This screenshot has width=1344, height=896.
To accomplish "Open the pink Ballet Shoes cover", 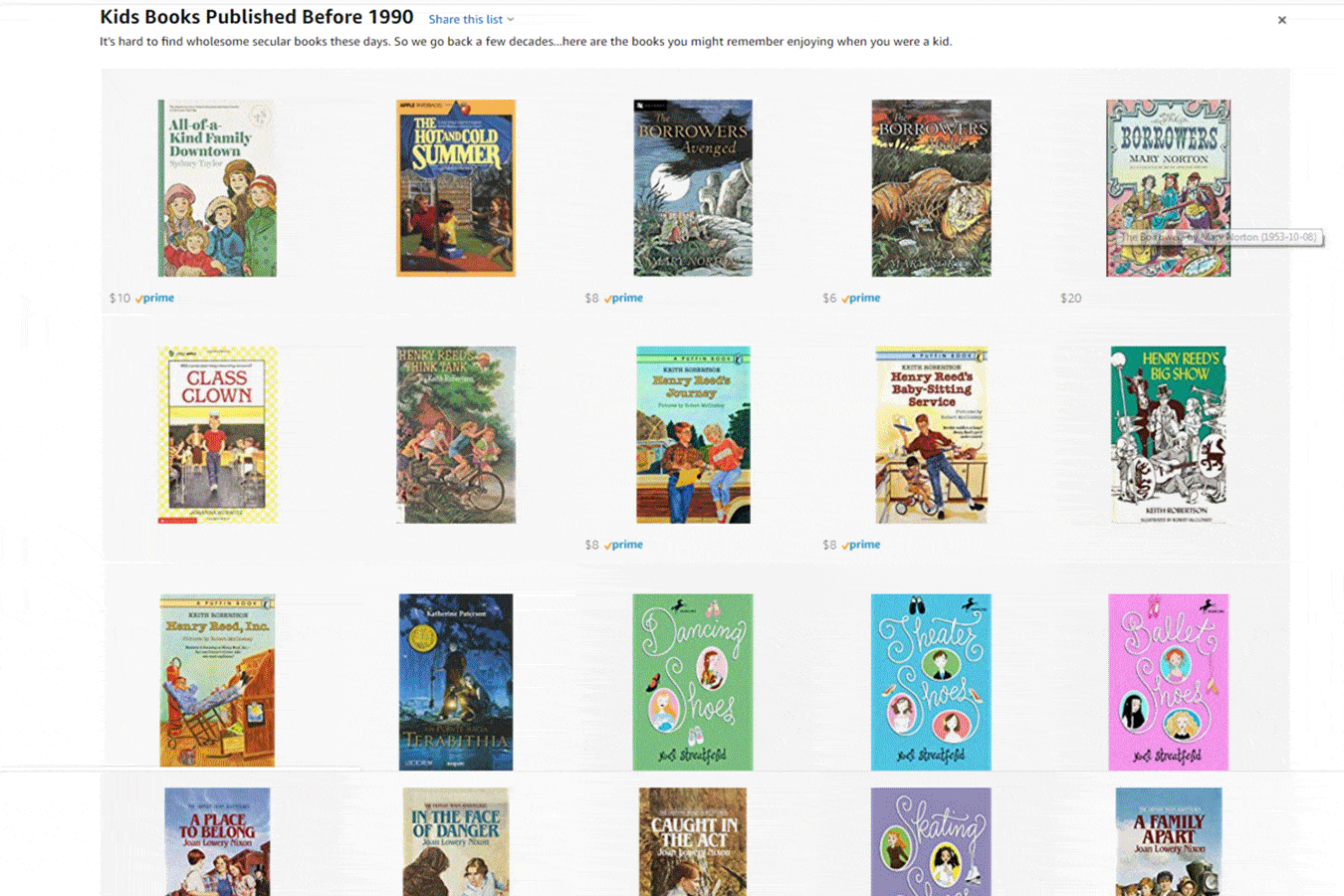I will click(x=1168, y=682).
